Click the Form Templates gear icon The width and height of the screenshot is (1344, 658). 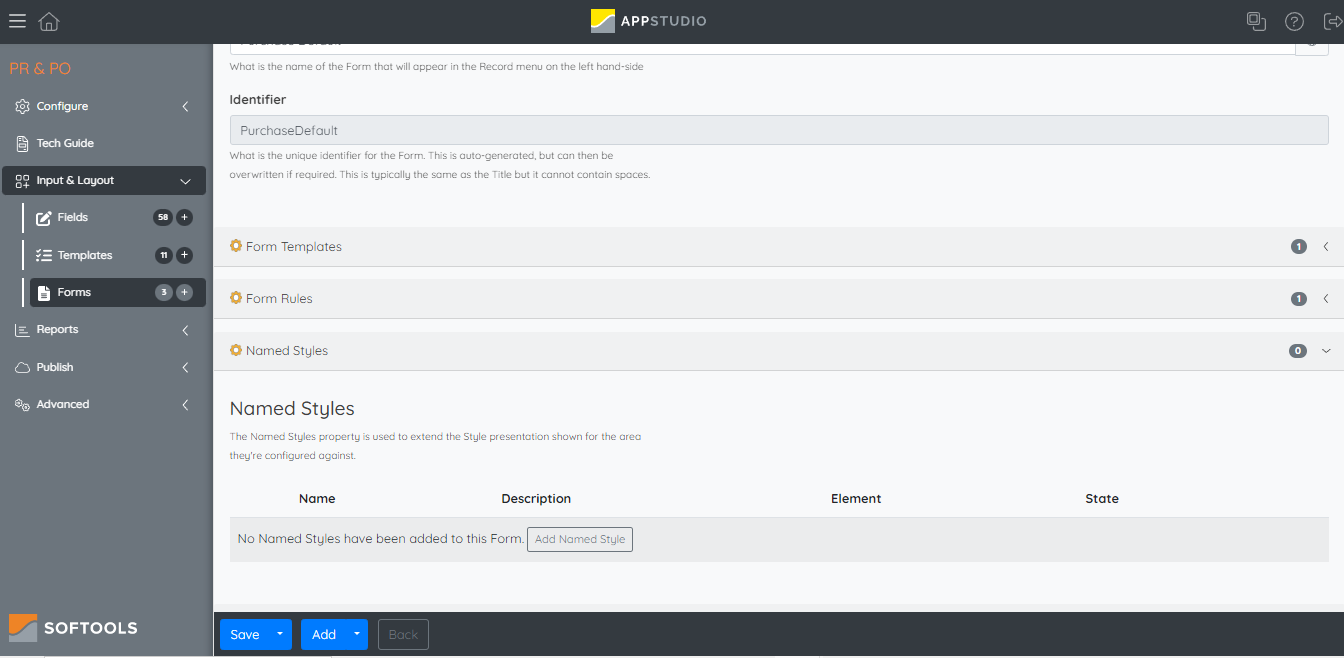click(x=236, y=246)
